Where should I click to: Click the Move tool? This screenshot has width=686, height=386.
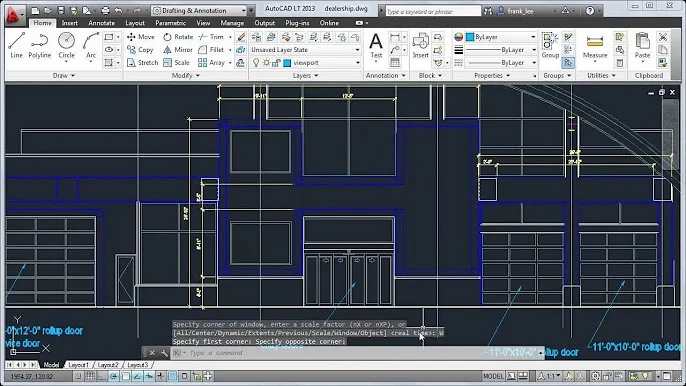pos(140,37)
